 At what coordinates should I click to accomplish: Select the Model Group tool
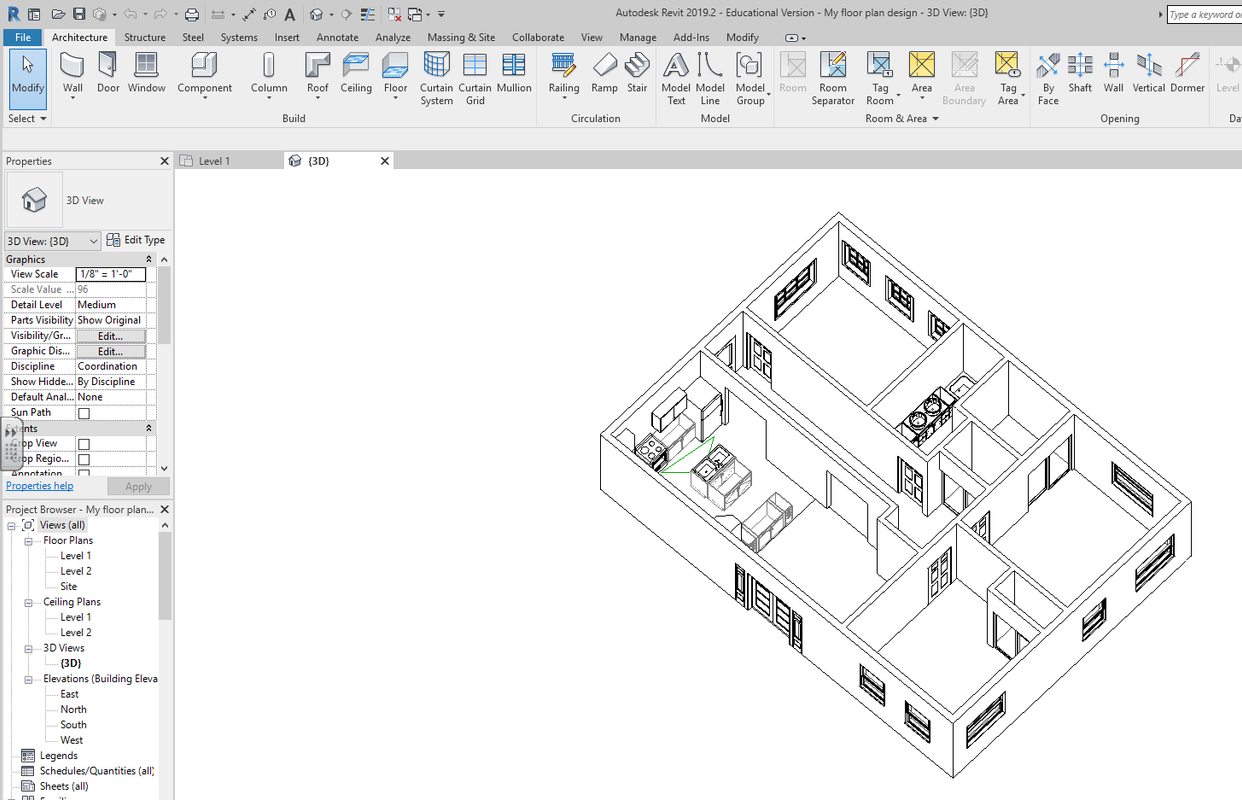point(750,79)
